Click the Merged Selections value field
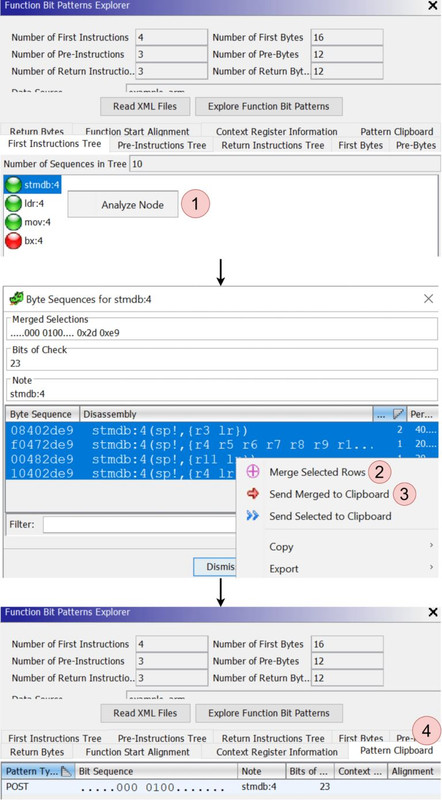Image resolution: width=442 pixels, height=800 pixels. [221, 332]
